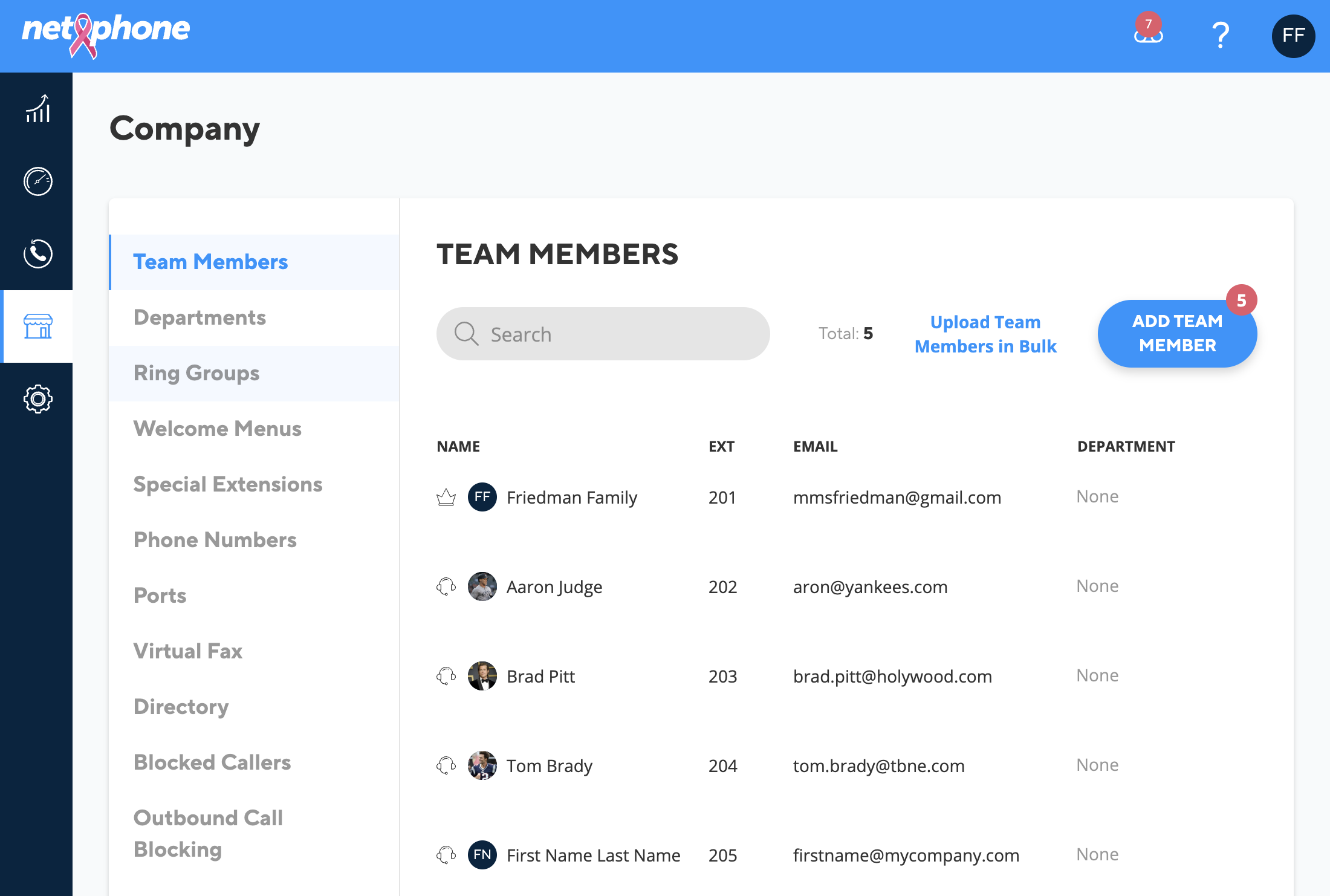The width and height of the screenshot is (1330, 896).
Task: Open Outbound Call Blocking
Action: click(254, 834)
